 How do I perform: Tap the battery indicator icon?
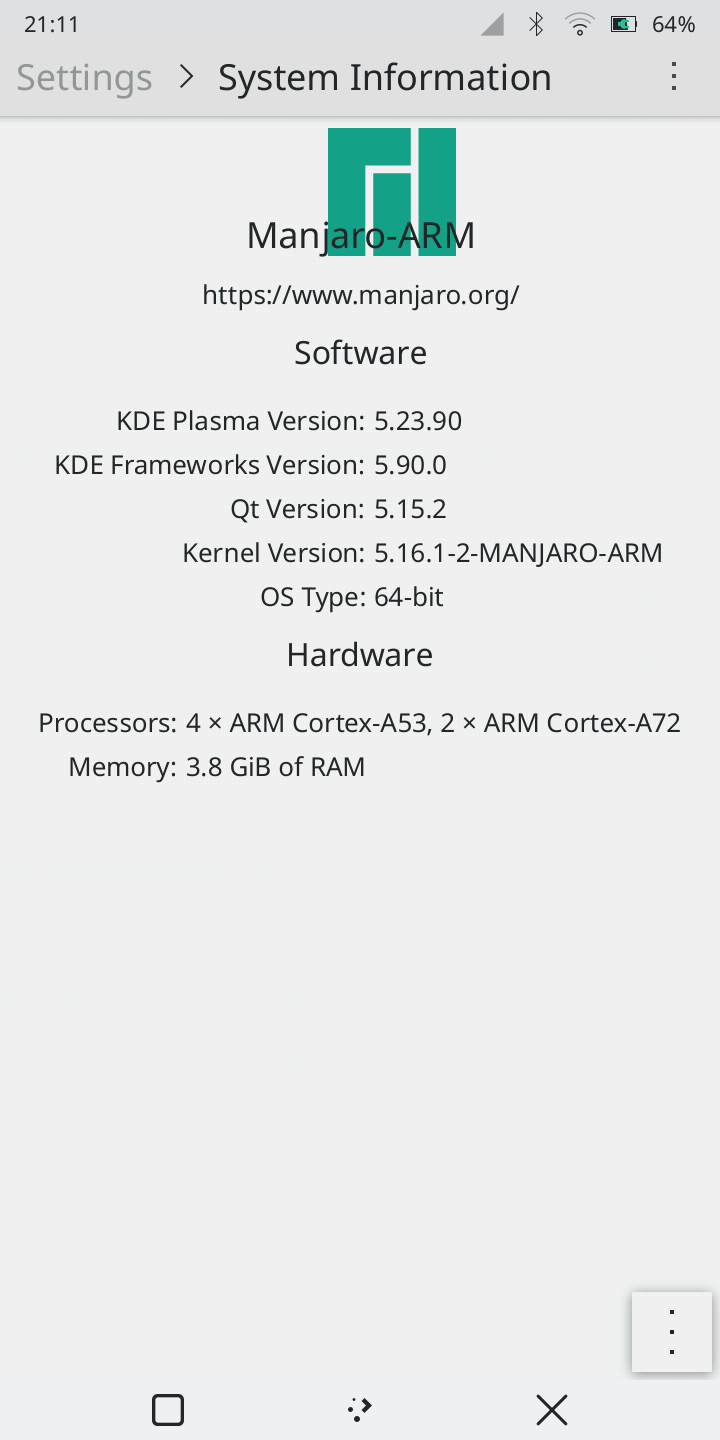624,25
